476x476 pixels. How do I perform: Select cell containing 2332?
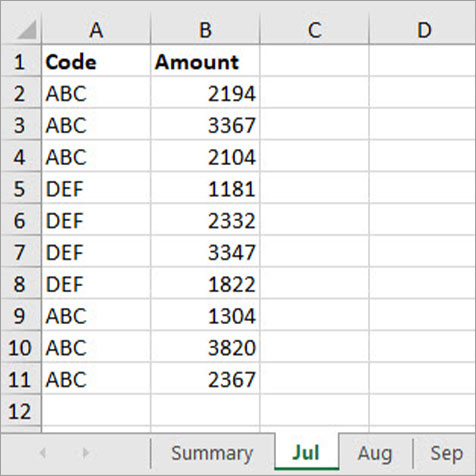(205, 220)
